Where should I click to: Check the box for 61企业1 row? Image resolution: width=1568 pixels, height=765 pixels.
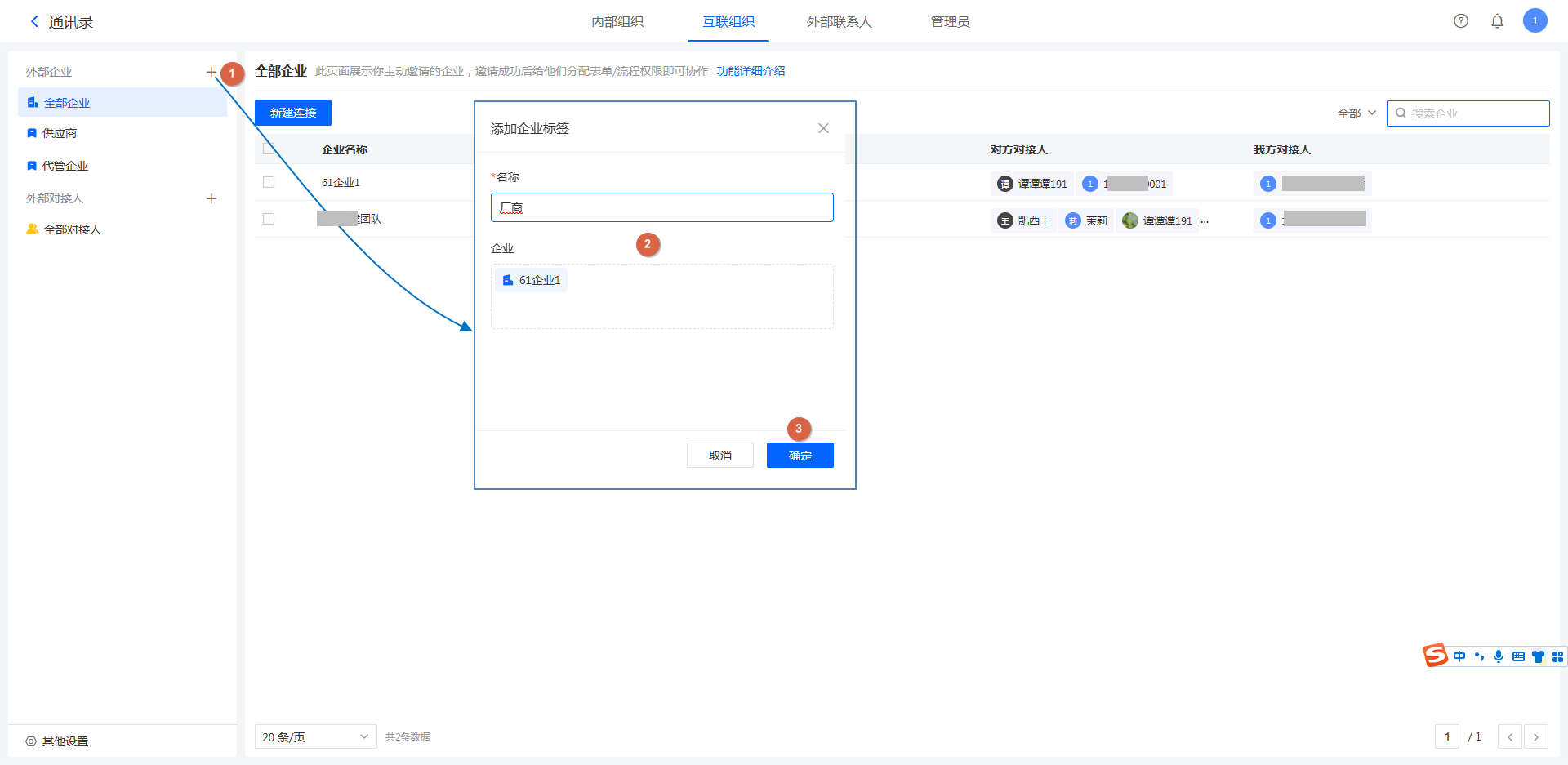pos(269,182)
